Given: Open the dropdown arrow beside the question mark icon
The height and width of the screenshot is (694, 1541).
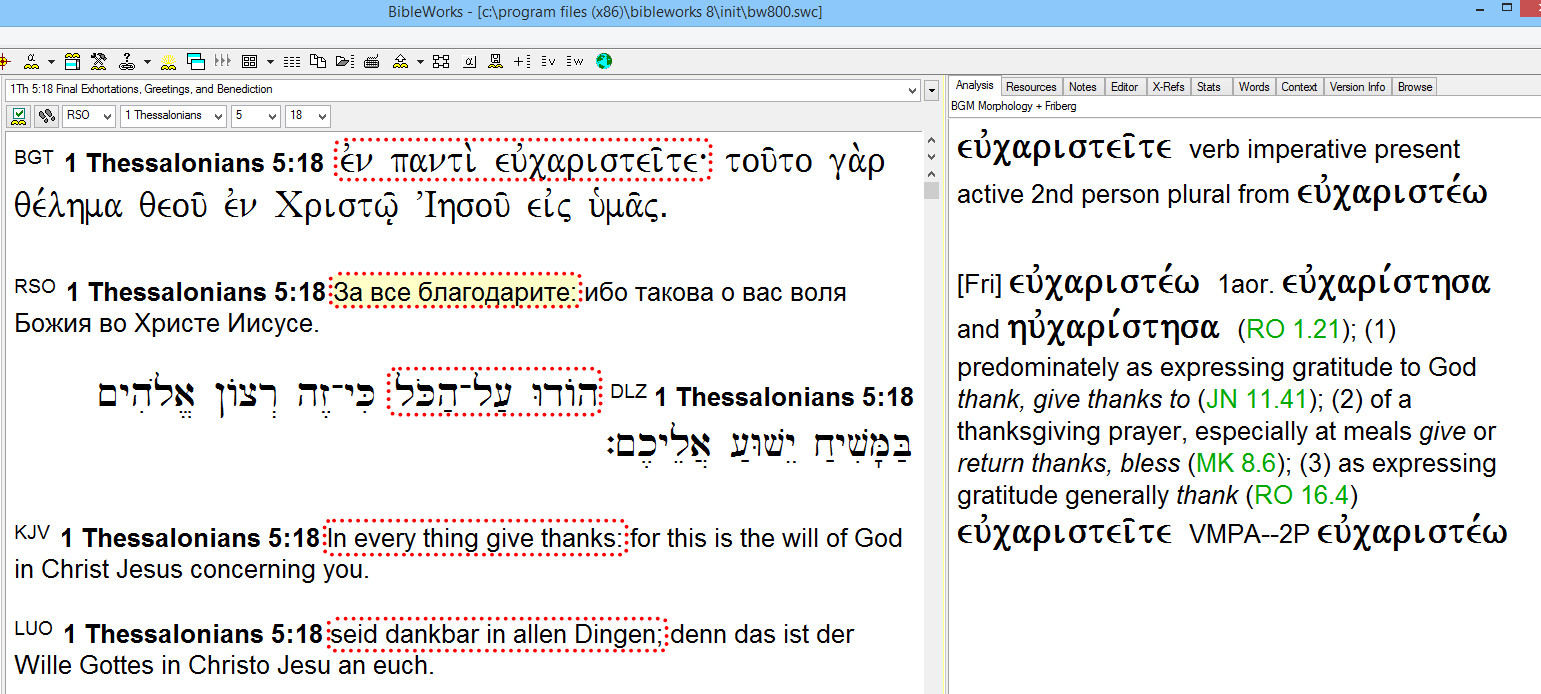Looking at the screenshot, I should pos(147,61).
